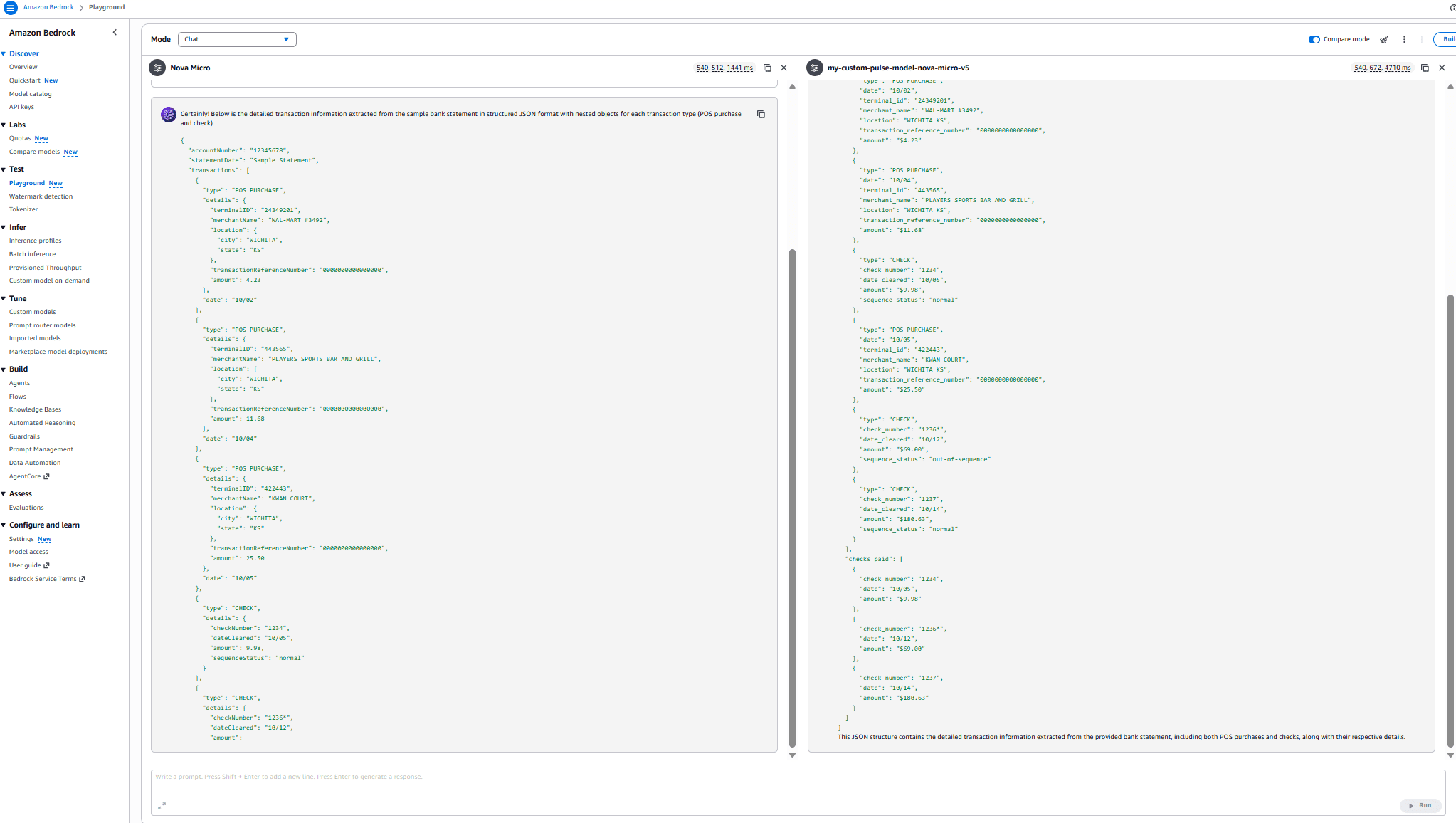Image resolution: width=1456 pixels, height=823 pixels.
Task: Click the external link icon beside User guide
Action: pyautogui.click(x=47, y=566)
